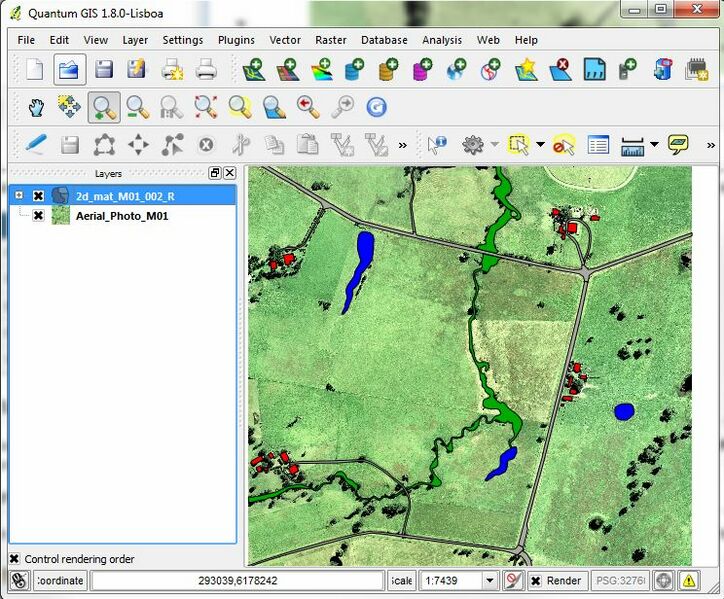Click the Zoom Out tool

tap(137, 107)
